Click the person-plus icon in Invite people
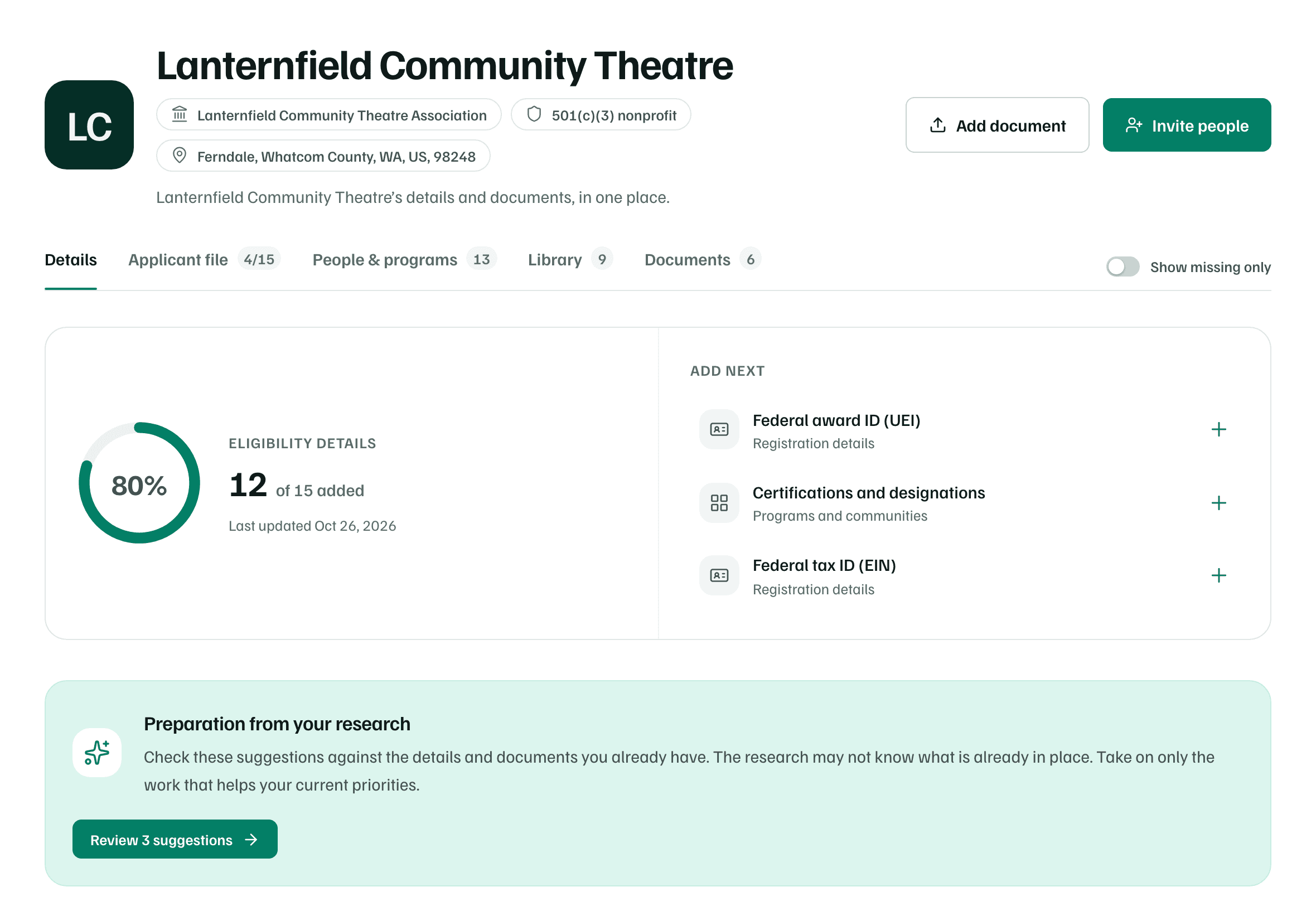 click(1133, 125)
